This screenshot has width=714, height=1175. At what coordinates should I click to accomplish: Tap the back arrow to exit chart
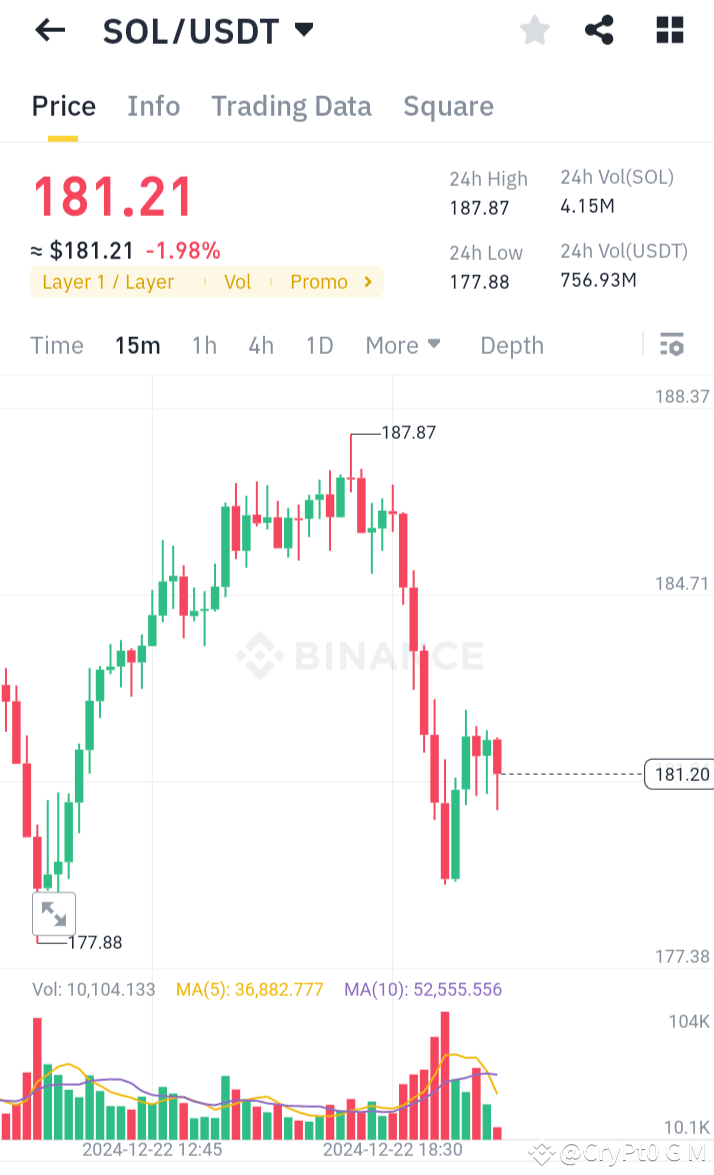click(x=48, y=30)
